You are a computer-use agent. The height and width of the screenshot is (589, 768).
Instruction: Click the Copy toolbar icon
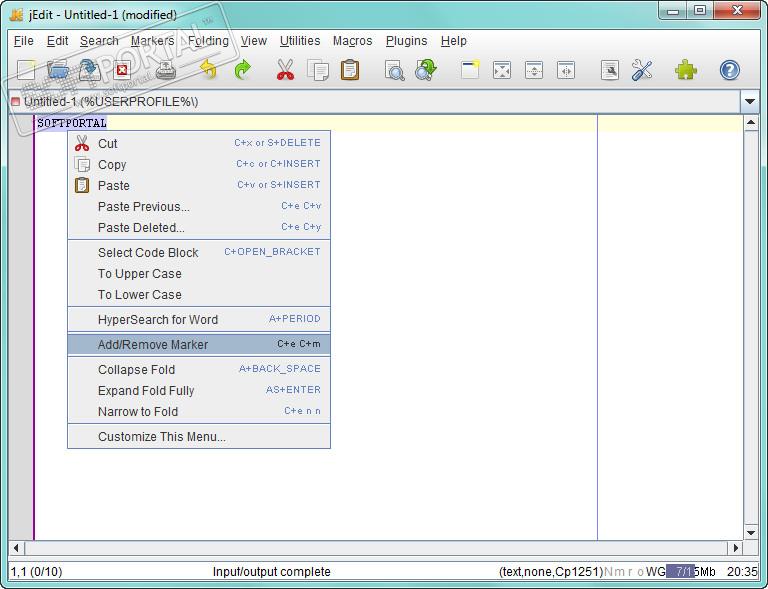click(x=318, y=70)
